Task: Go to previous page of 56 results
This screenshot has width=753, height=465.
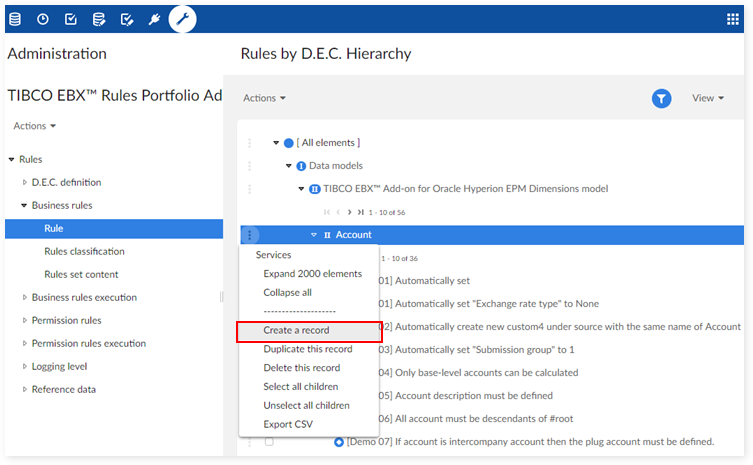Action: pyautogui.click(x=338, y=212)
